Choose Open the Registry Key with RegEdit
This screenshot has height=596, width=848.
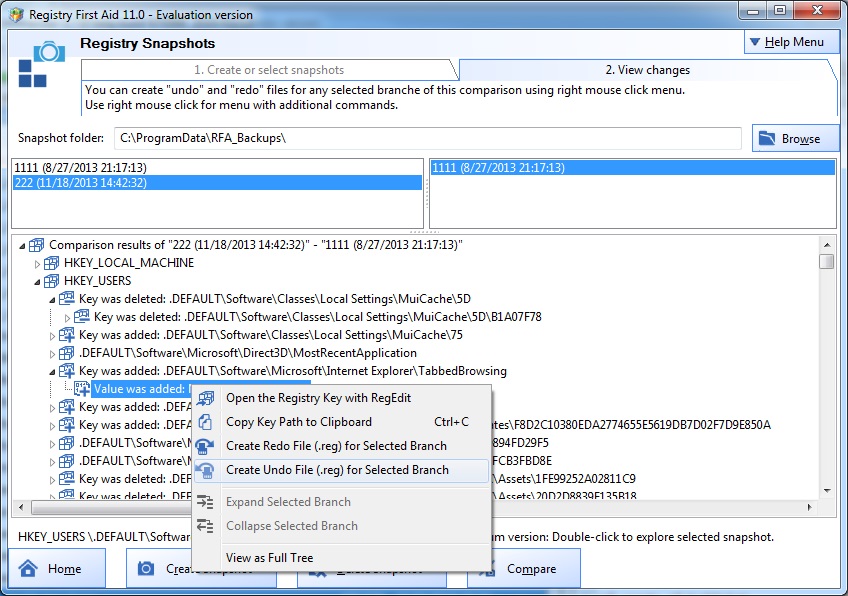point(341,398)
